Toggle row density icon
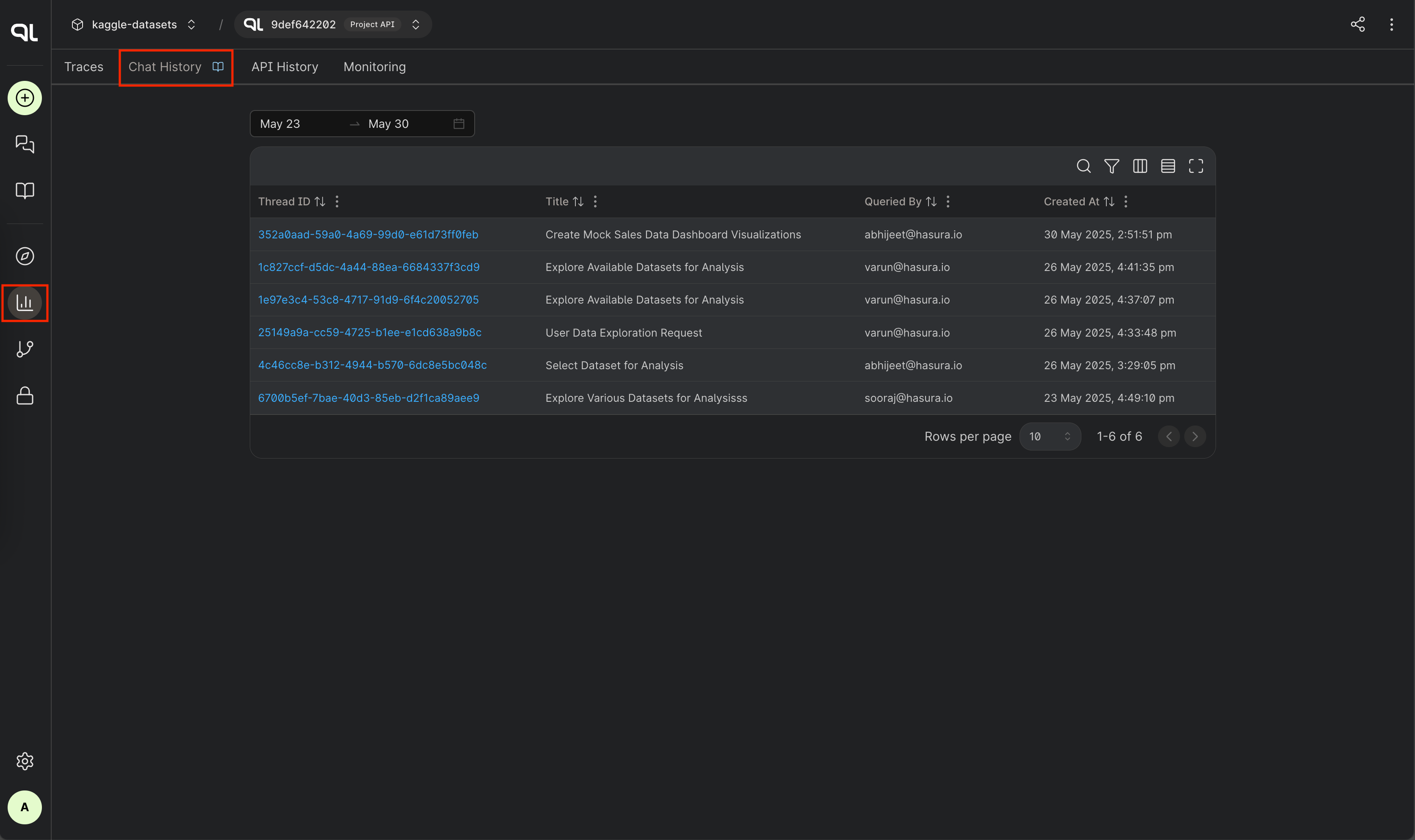 click(1168, 166)
